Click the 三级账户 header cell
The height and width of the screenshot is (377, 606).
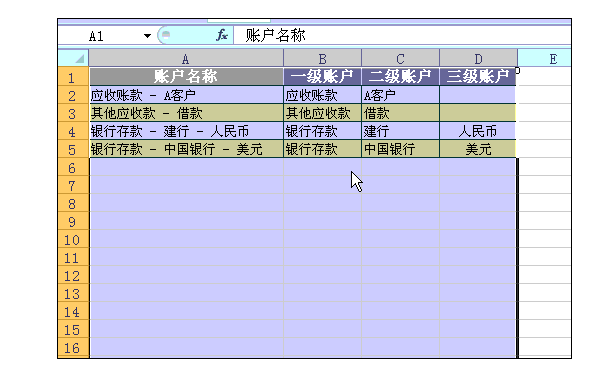[478, 77]
